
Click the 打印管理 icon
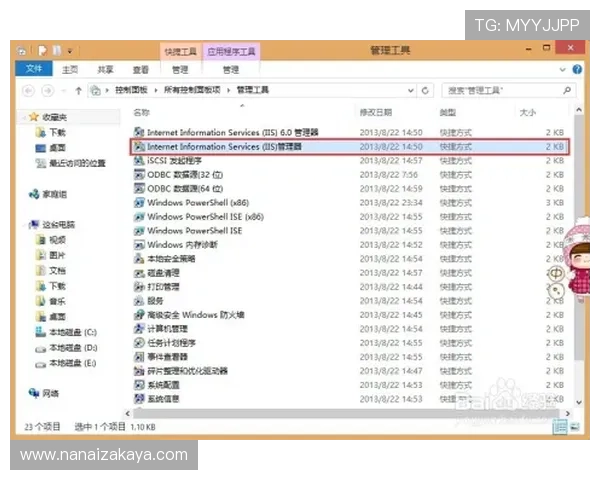click(139, 287)
